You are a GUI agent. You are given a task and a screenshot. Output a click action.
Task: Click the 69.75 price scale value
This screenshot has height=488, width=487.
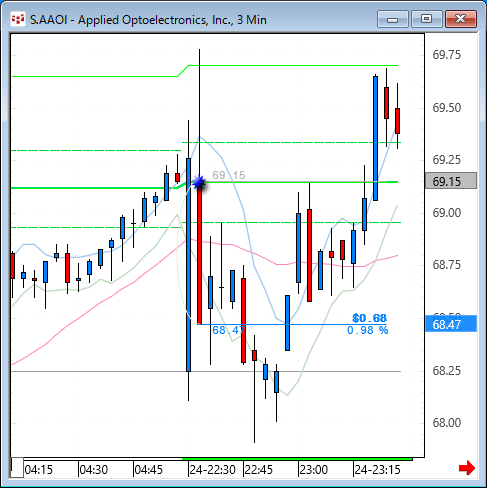(x=446, y=55)
